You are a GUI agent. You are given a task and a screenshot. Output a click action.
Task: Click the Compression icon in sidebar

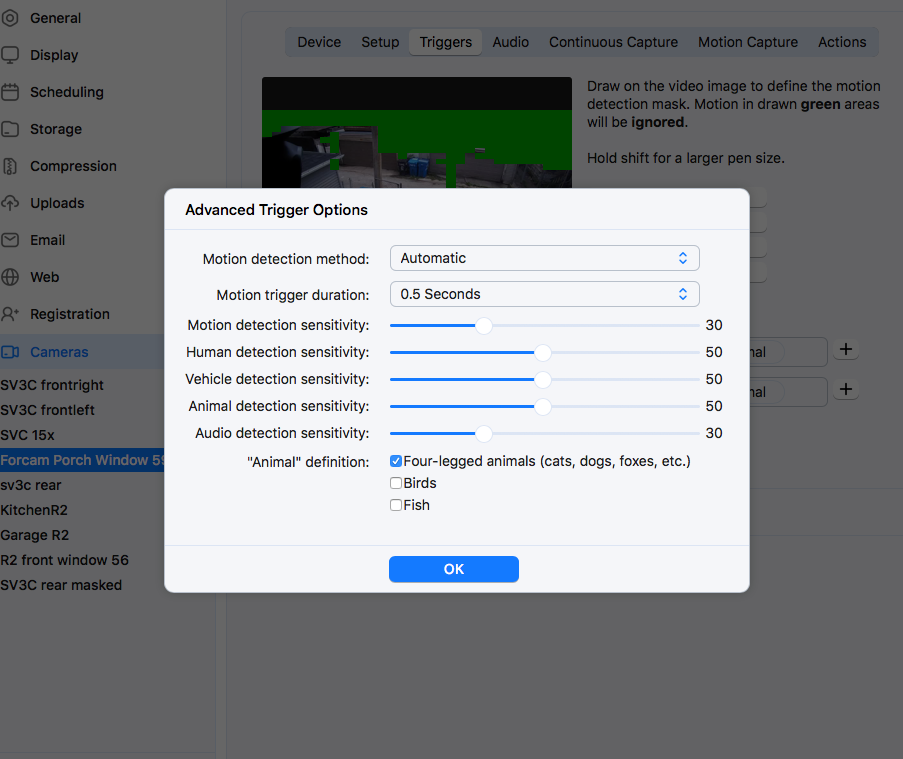[10, 166]
